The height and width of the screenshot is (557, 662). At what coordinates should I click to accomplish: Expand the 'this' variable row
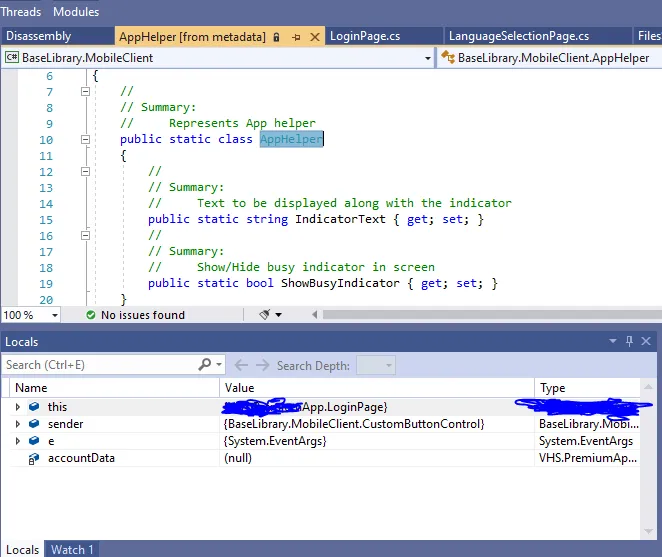click(17, 407)
